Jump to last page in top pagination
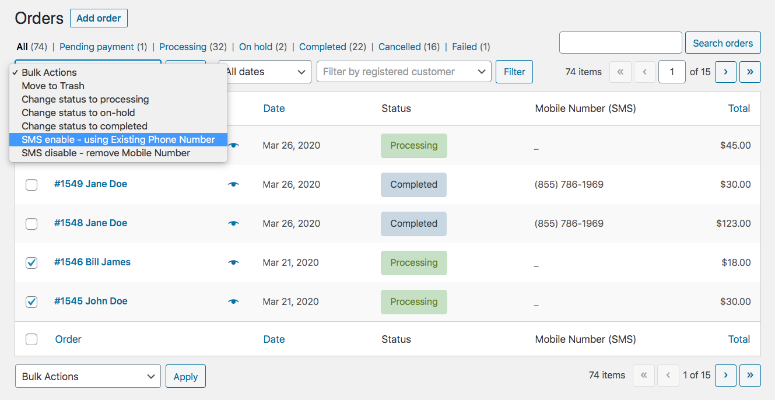The height and width of the screenshot is (400, 775). tap(750, 72)
